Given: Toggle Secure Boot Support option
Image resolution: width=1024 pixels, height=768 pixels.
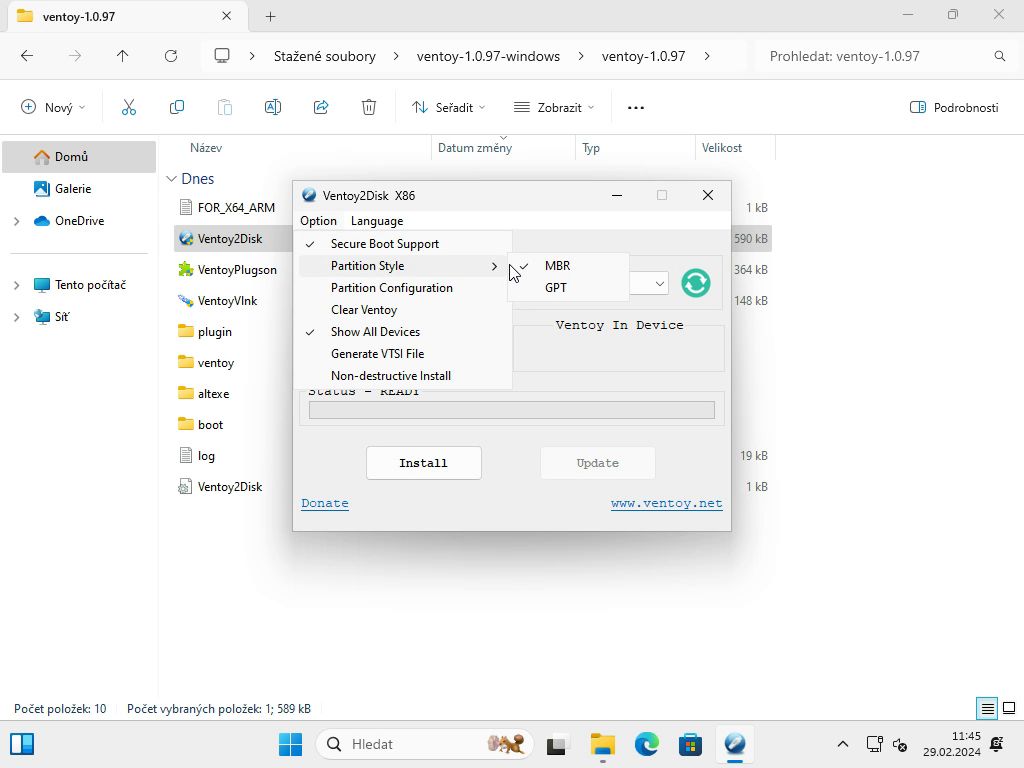Looking at the screenshot, I should coord(384,244).
